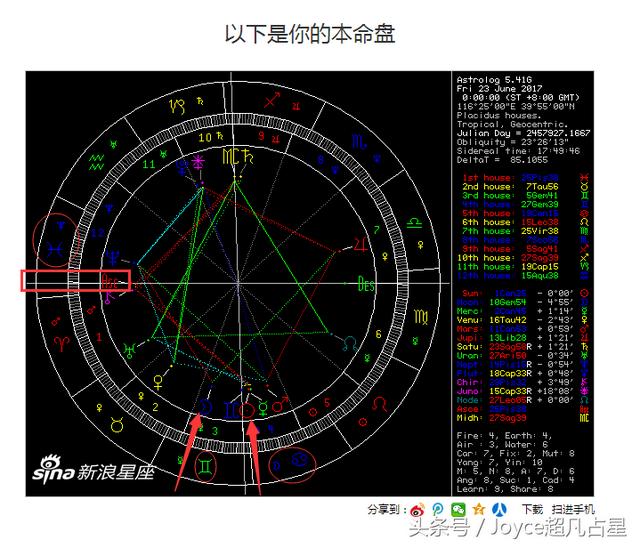The height and width of the screenshot is (548, 640).
Task: Share to Qzone with the star icon
Action: pos(478,509)
